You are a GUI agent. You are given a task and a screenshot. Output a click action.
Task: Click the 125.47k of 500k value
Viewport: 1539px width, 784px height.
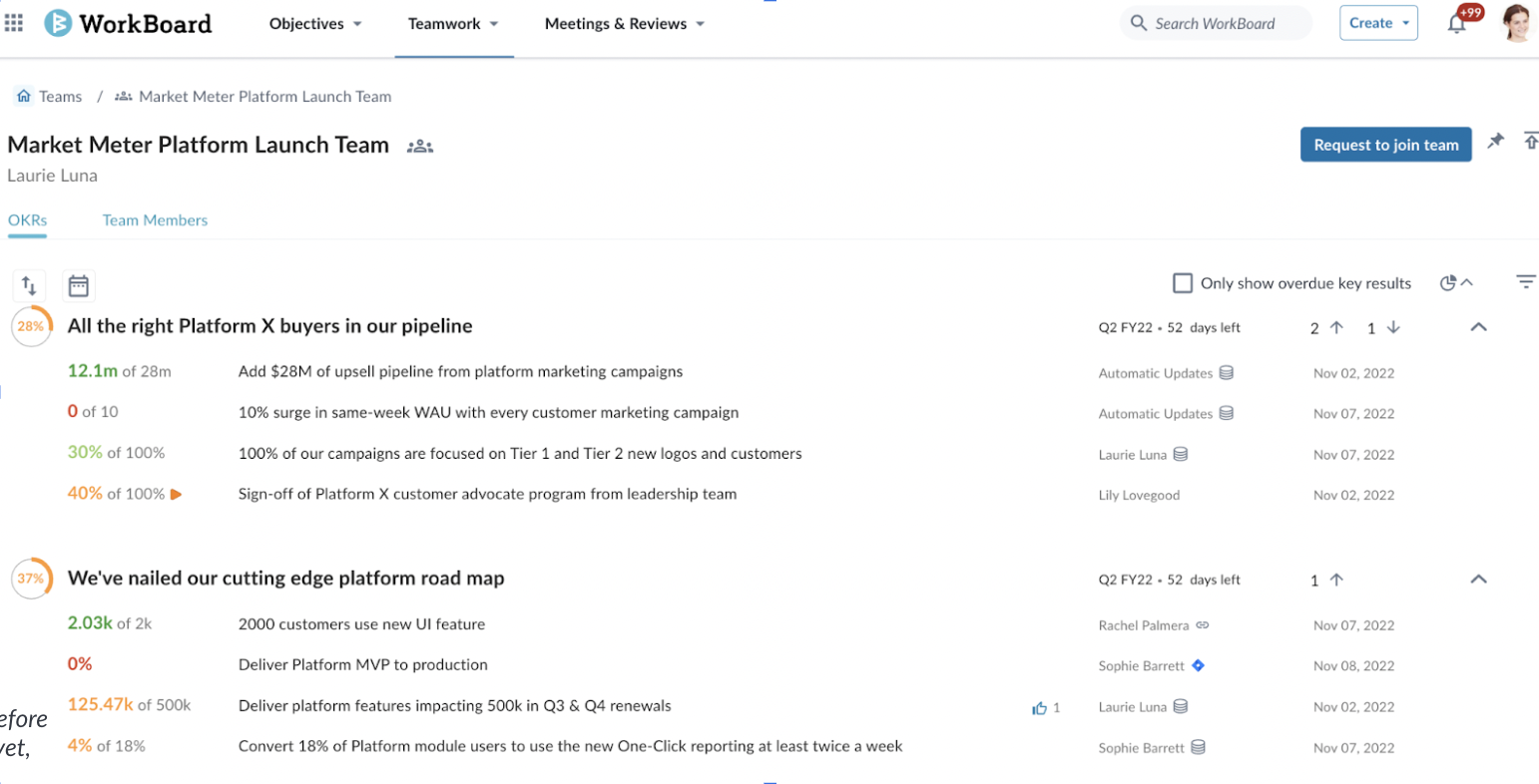coord(130,705)
